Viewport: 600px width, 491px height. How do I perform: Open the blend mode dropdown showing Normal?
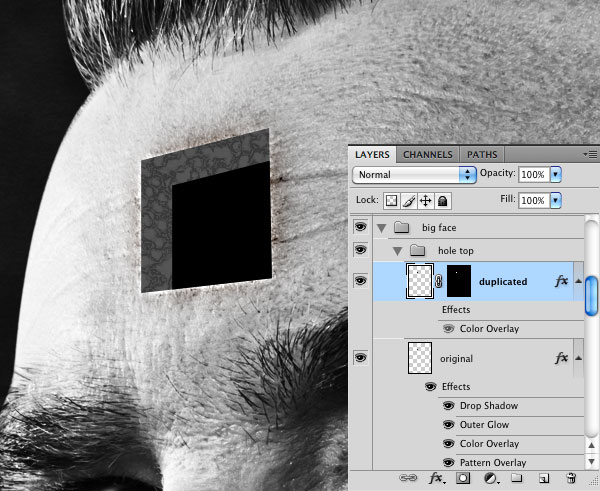pyautogui.click(x=414, y=175)
